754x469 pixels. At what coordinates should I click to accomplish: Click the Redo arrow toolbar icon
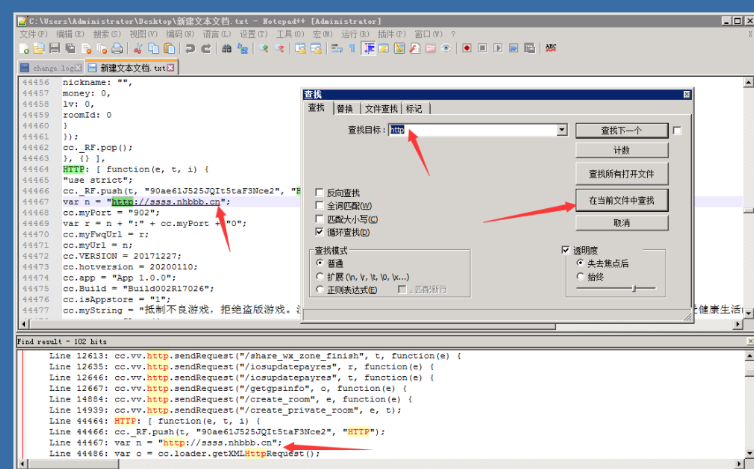[x=206, y=48]
